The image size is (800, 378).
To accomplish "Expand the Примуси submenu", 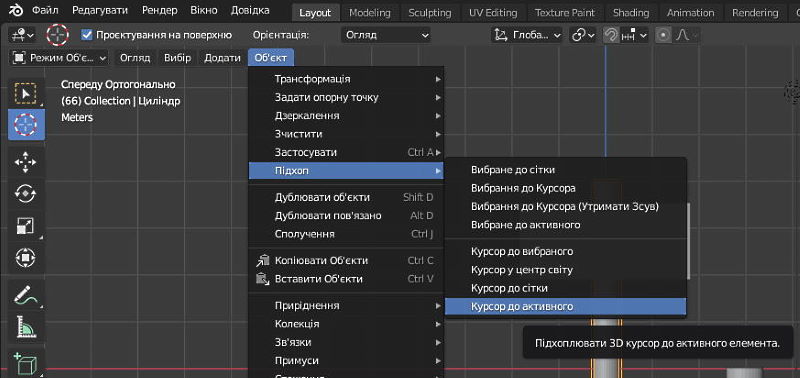I will pos(346,361).
